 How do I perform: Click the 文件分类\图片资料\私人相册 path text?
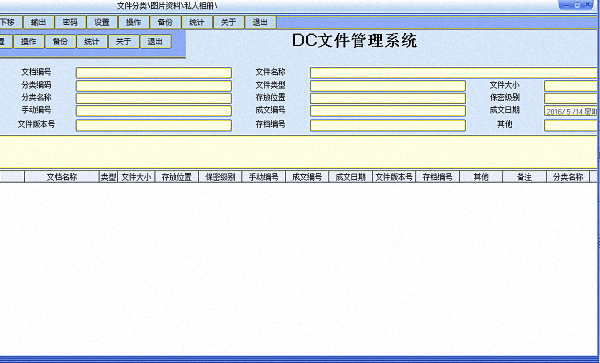click(167, 6)
